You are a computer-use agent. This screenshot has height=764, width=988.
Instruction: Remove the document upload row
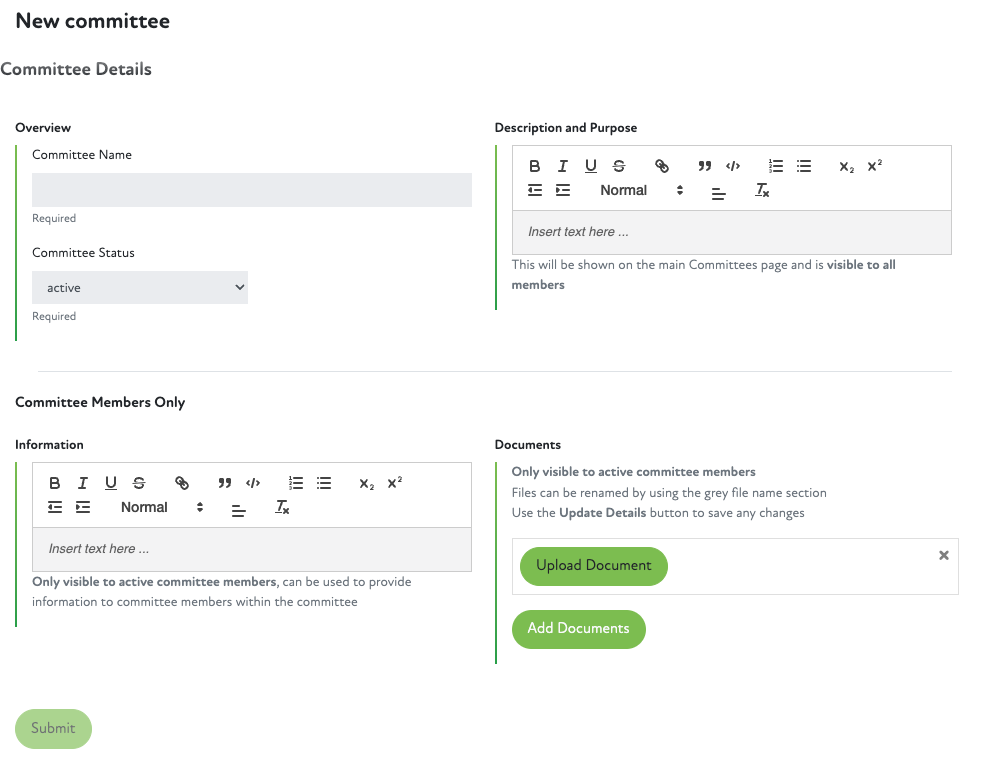click(943, 556)
